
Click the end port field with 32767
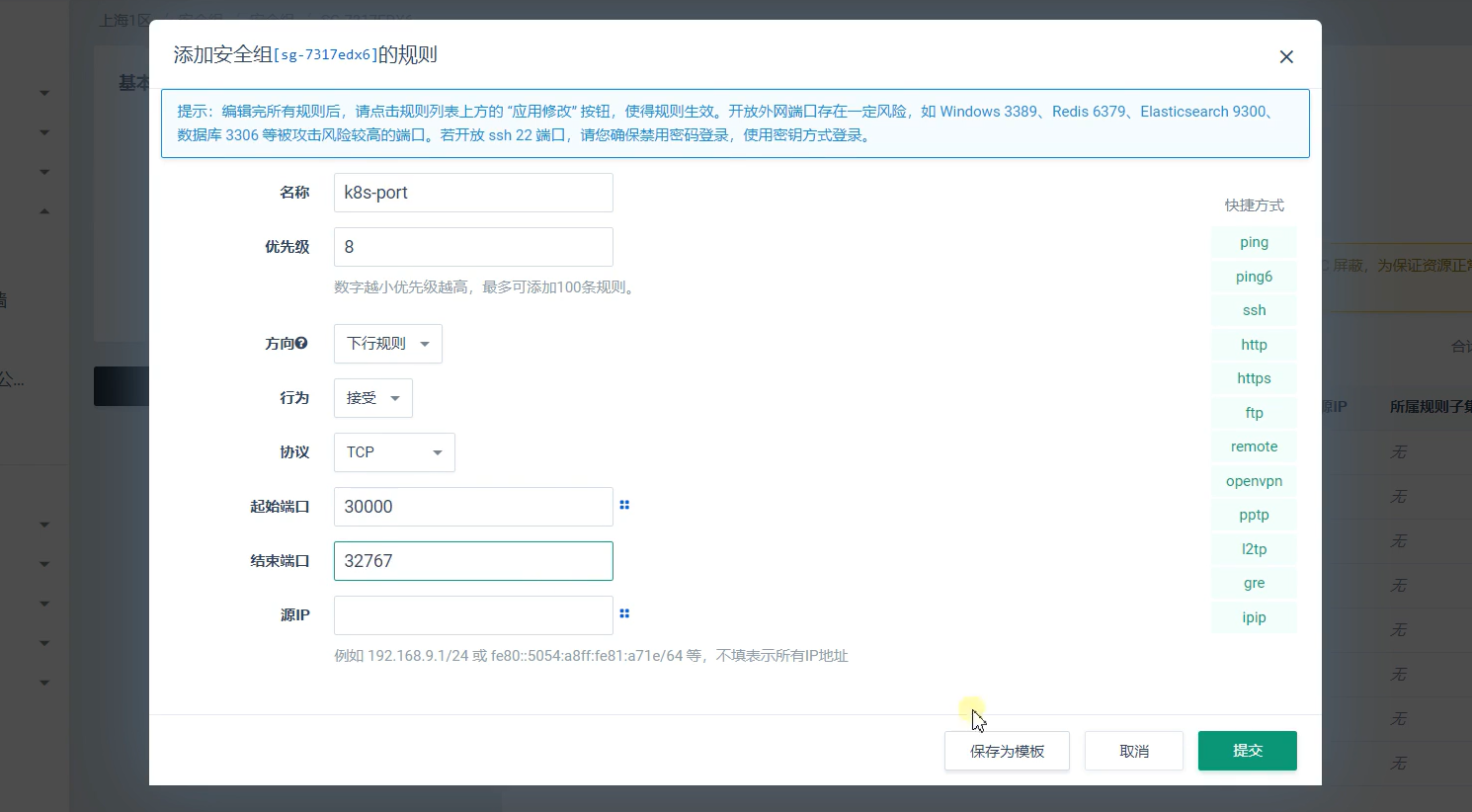pos(473,561)
